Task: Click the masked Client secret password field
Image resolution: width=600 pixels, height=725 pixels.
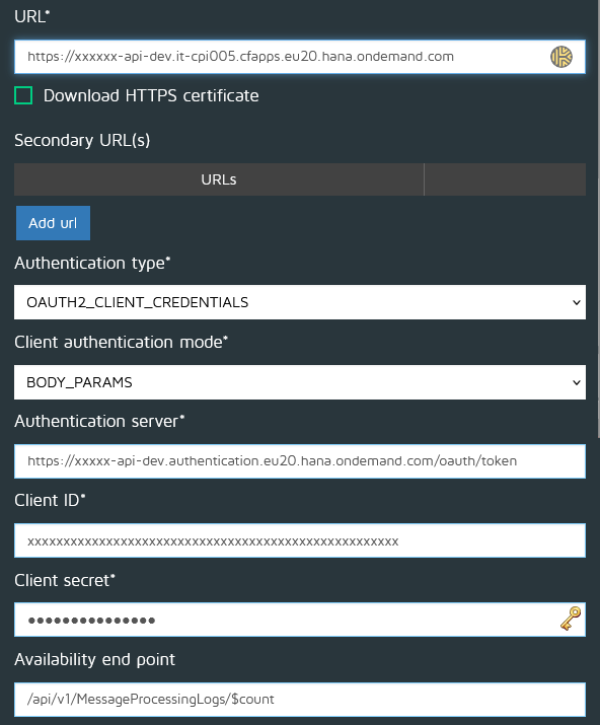Action: (280, 621)
